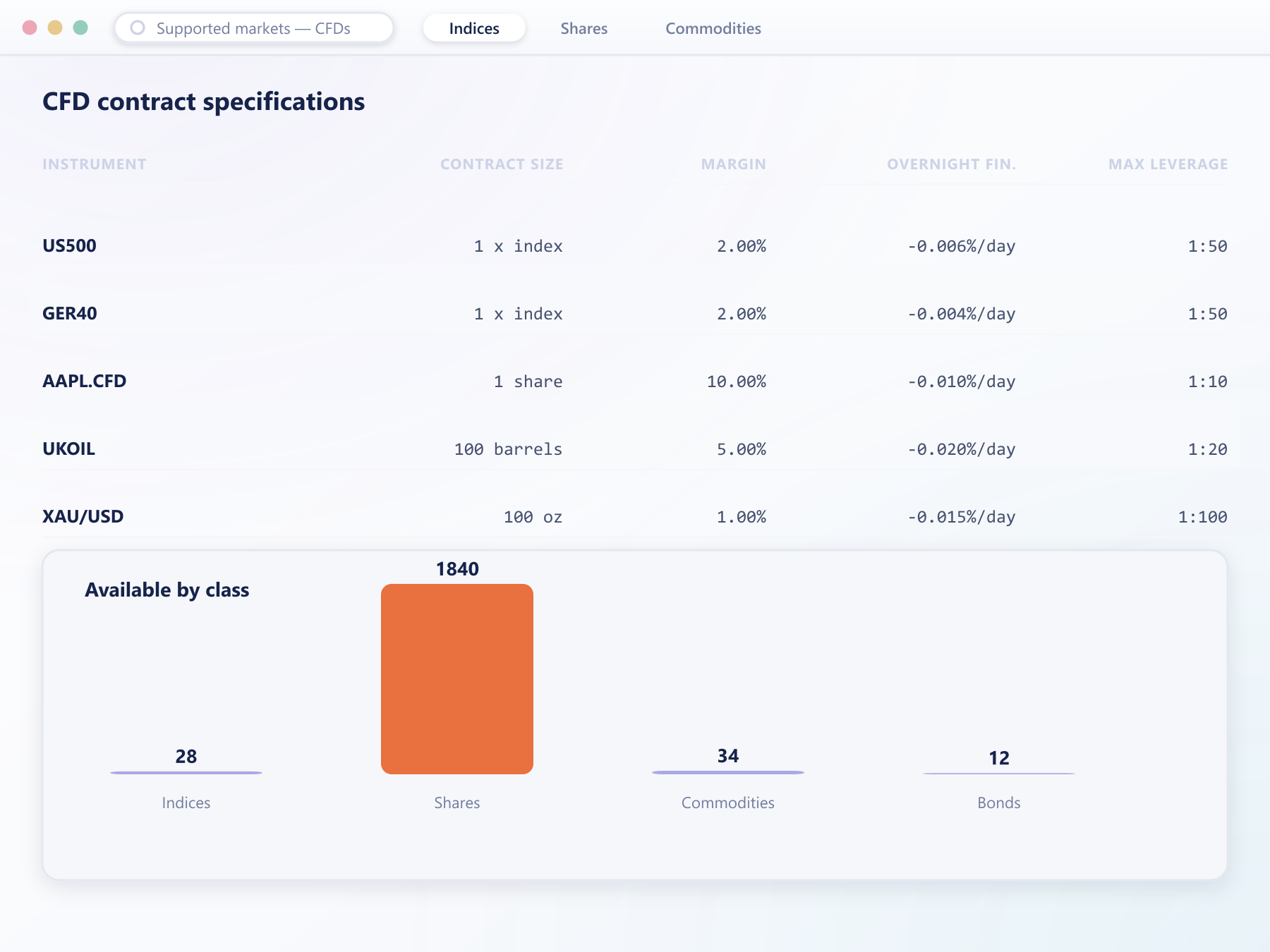Click the yellow minimize window dot

click(x=55, y=28)
